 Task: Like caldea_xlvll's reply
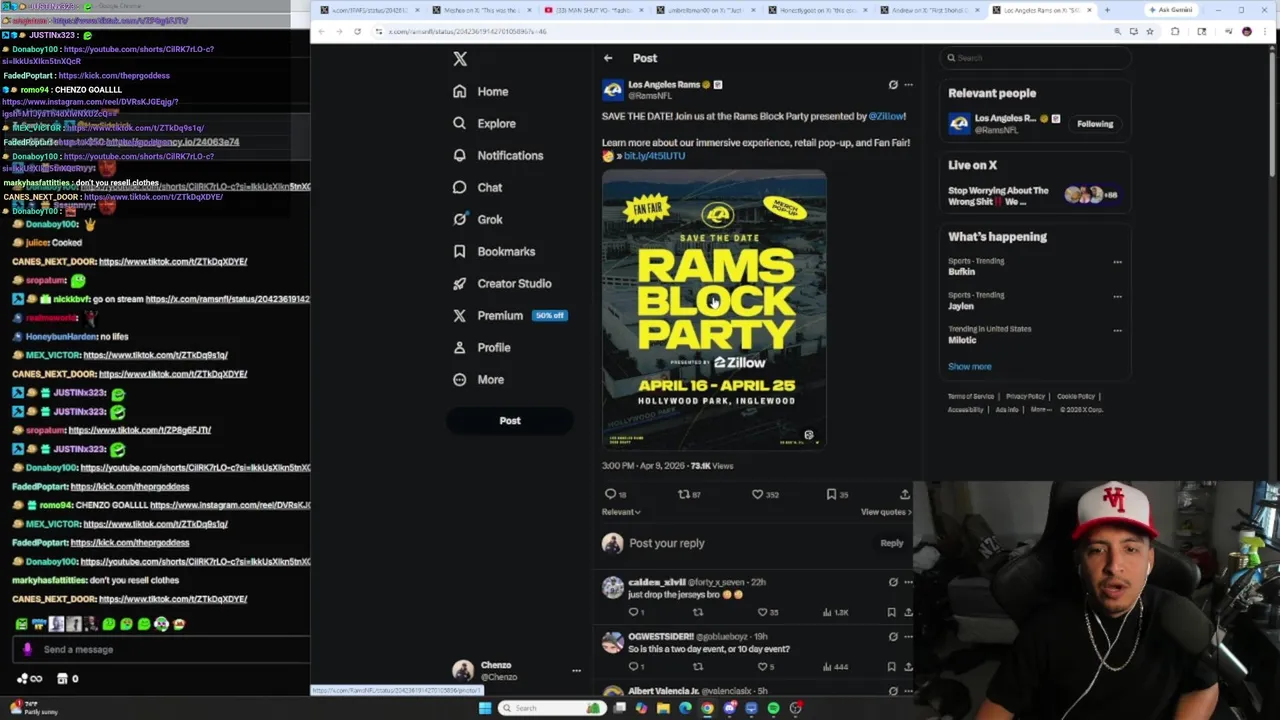click(x=768, y=612)
